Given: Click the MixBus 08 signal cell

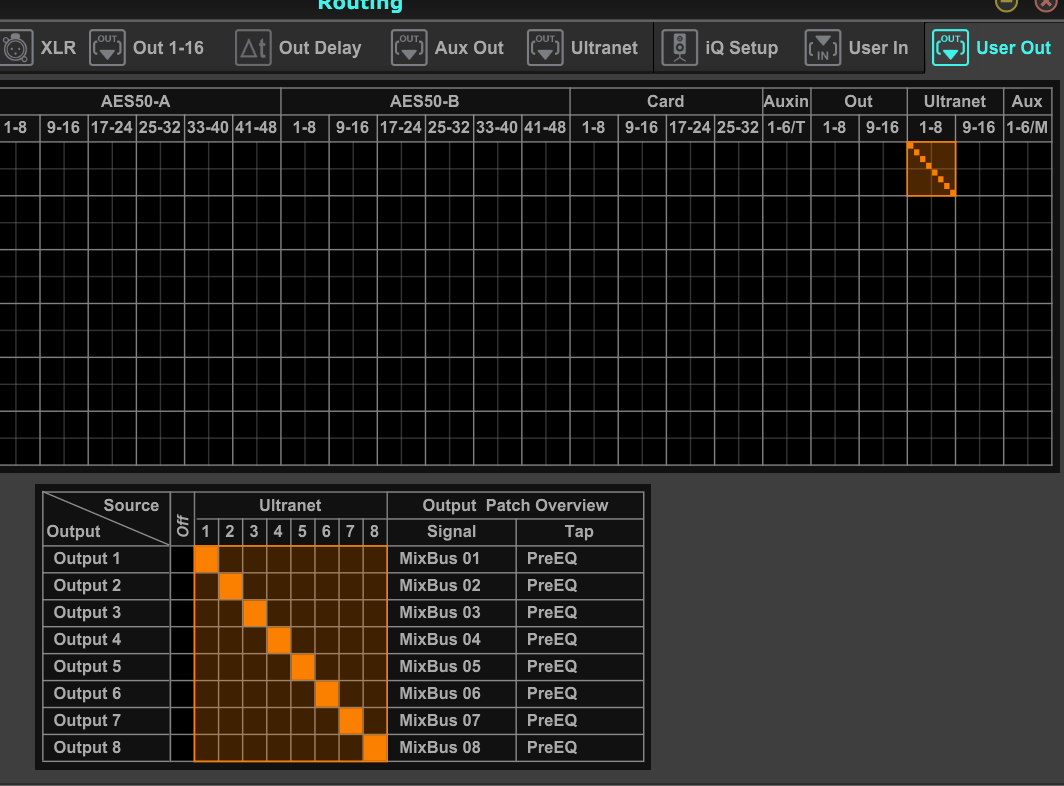Looking at the screenshot, I should coord(452,748).
